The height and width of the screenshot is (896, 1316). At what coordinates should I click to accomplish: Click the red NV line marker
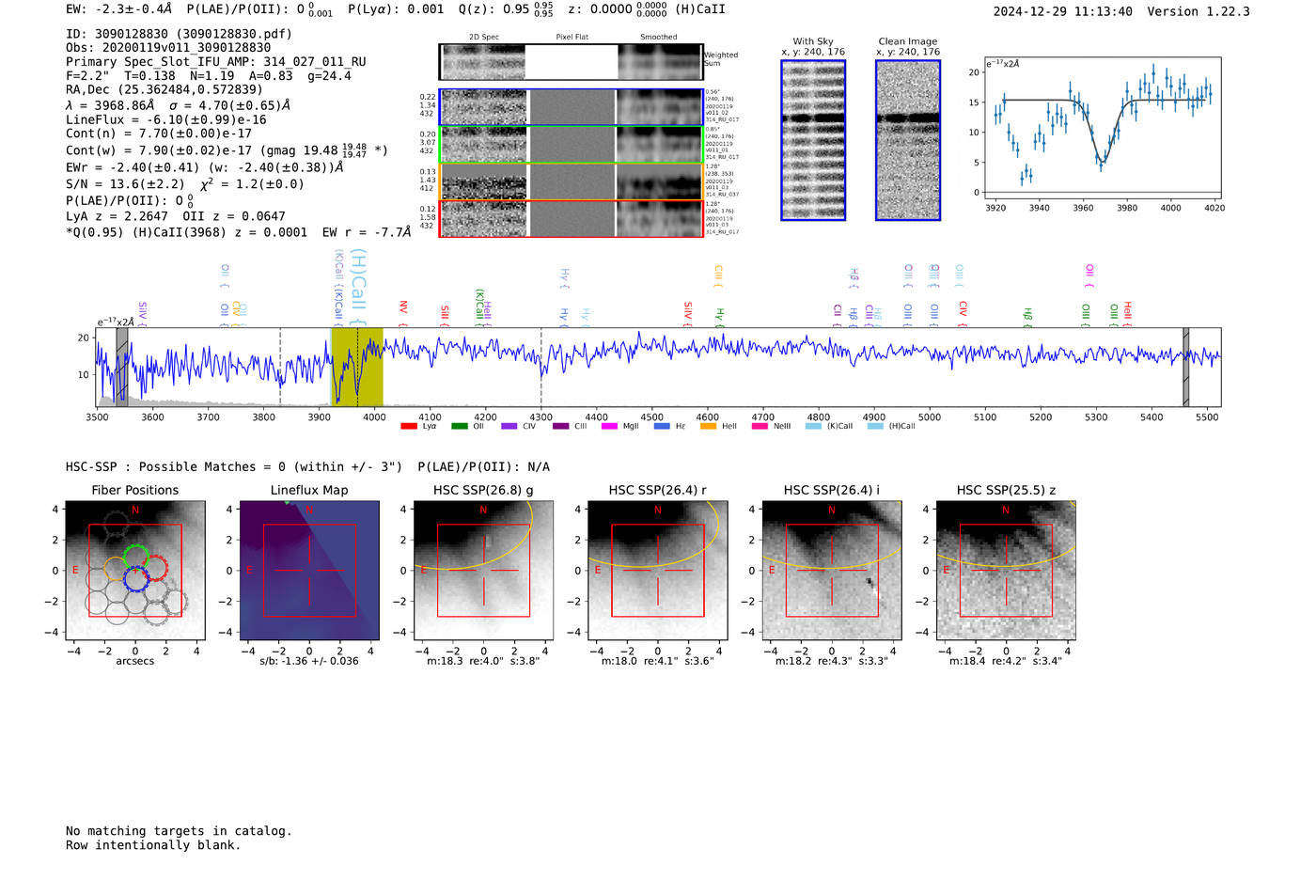click(403, 313)
